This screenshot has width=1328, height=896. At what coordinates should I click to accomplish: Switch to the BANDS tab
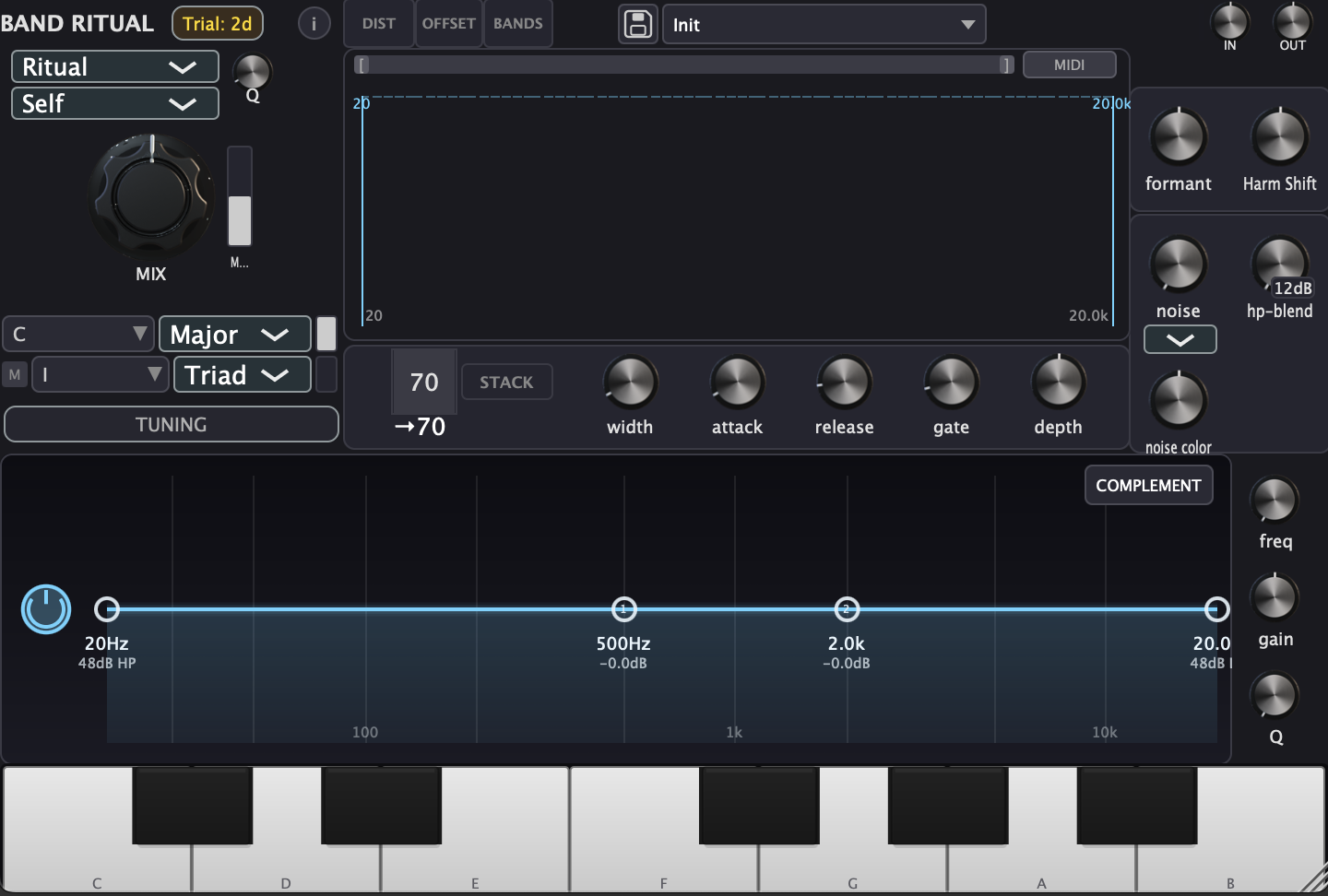pyautogui.click(x=517, y=24)
